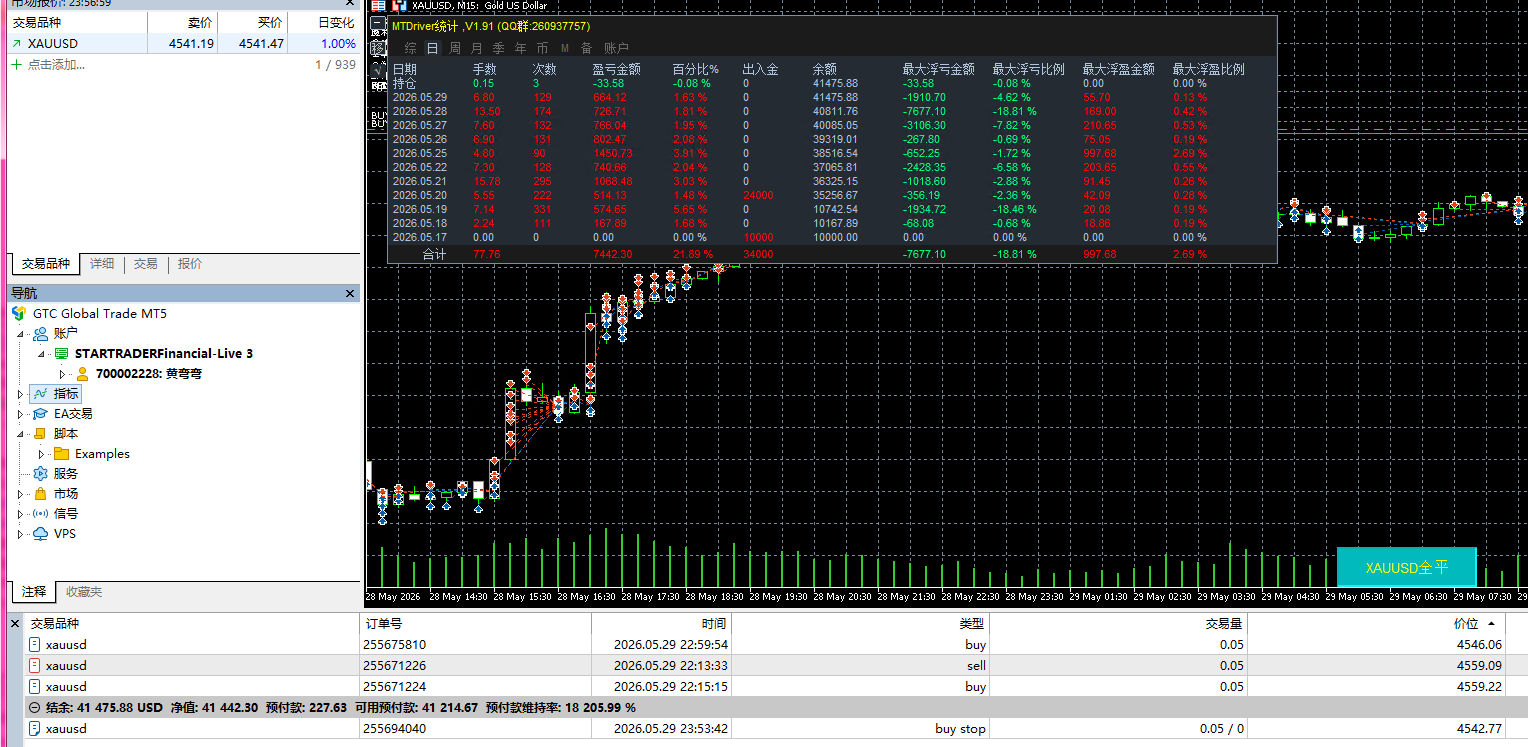Viewport: 1528px width, 747px height.
Task: Click 点击添加 to add a symbol
Action: 56,65
